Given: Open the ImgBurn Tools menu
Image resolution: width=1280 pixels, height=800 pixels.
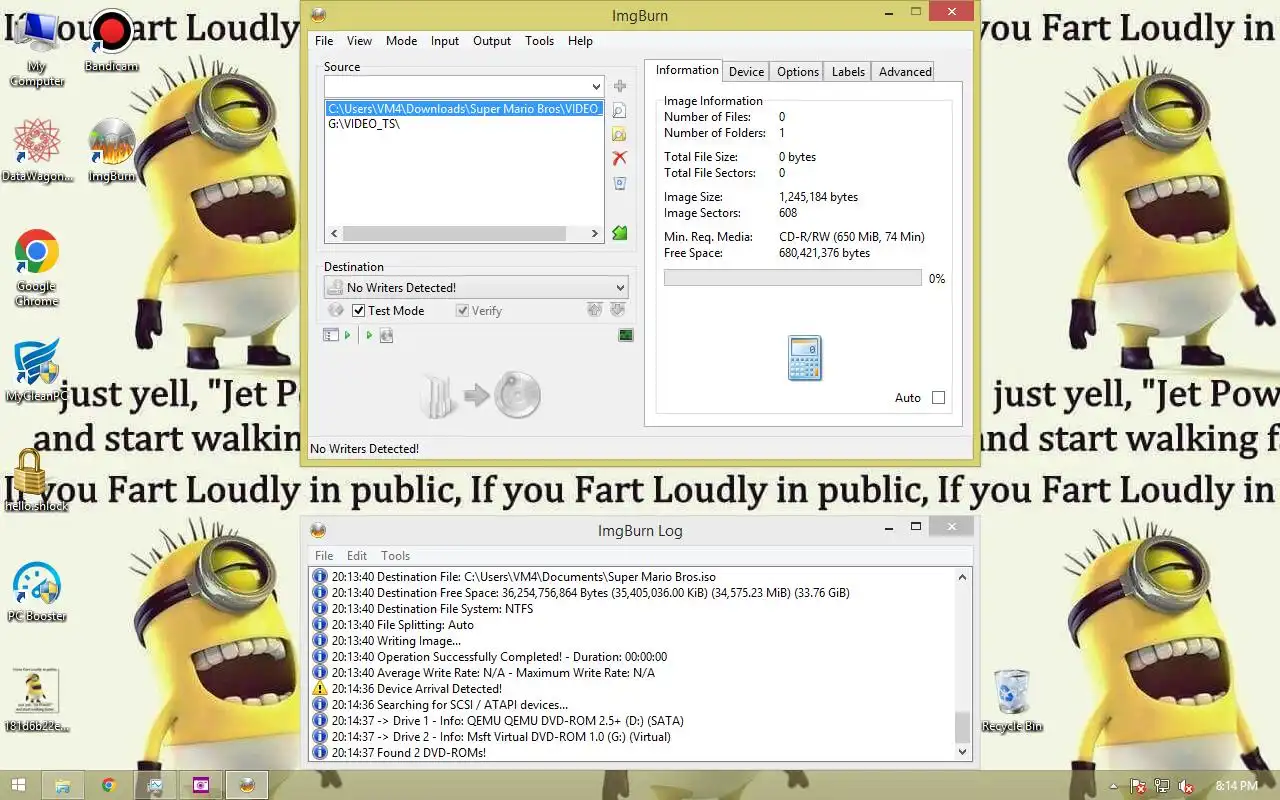Looking at the screenshot, I should 539,41.
